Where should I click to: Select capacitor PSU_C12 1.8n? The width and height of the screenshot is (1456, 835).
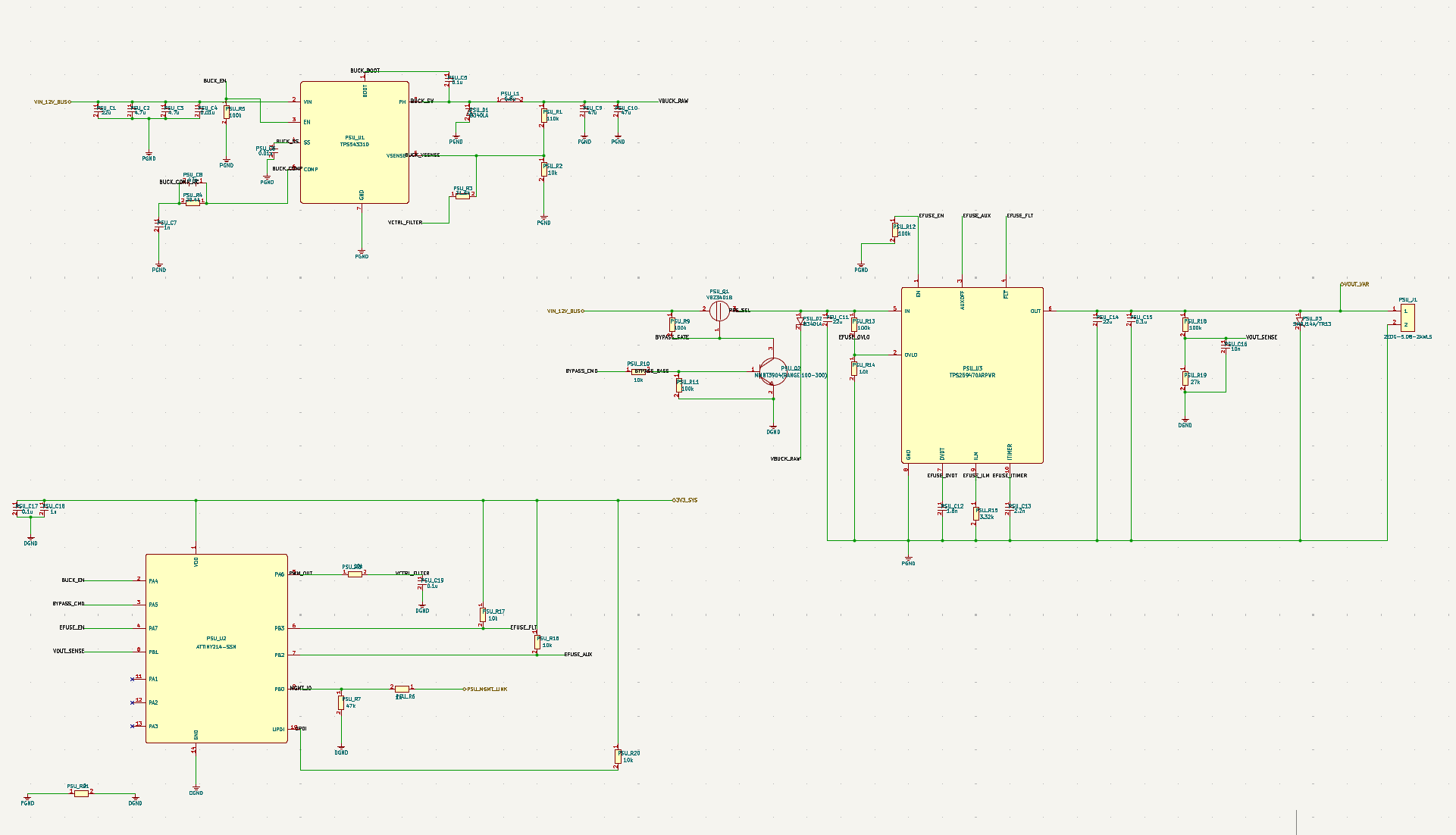click(942, 508)
